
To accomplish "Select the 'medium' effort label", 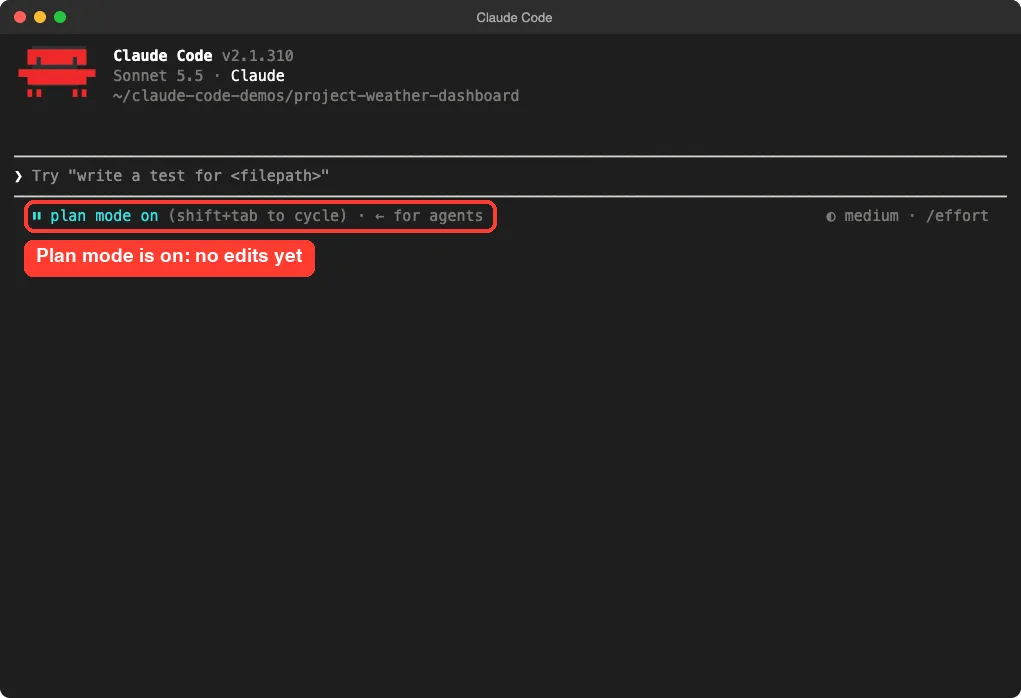I will (871, 216).
